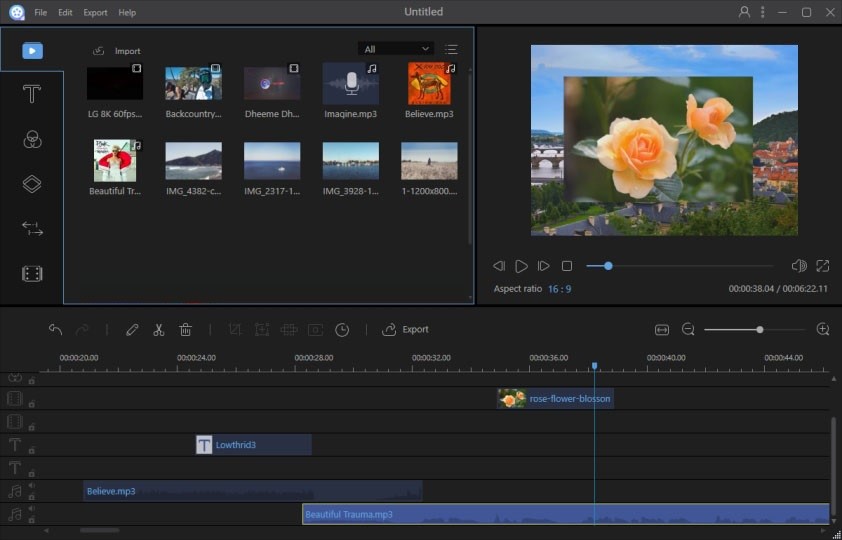Screen dimensions: 842x540
Task: Enter fullscreen preview mode
Action: [x=823, y=266]
